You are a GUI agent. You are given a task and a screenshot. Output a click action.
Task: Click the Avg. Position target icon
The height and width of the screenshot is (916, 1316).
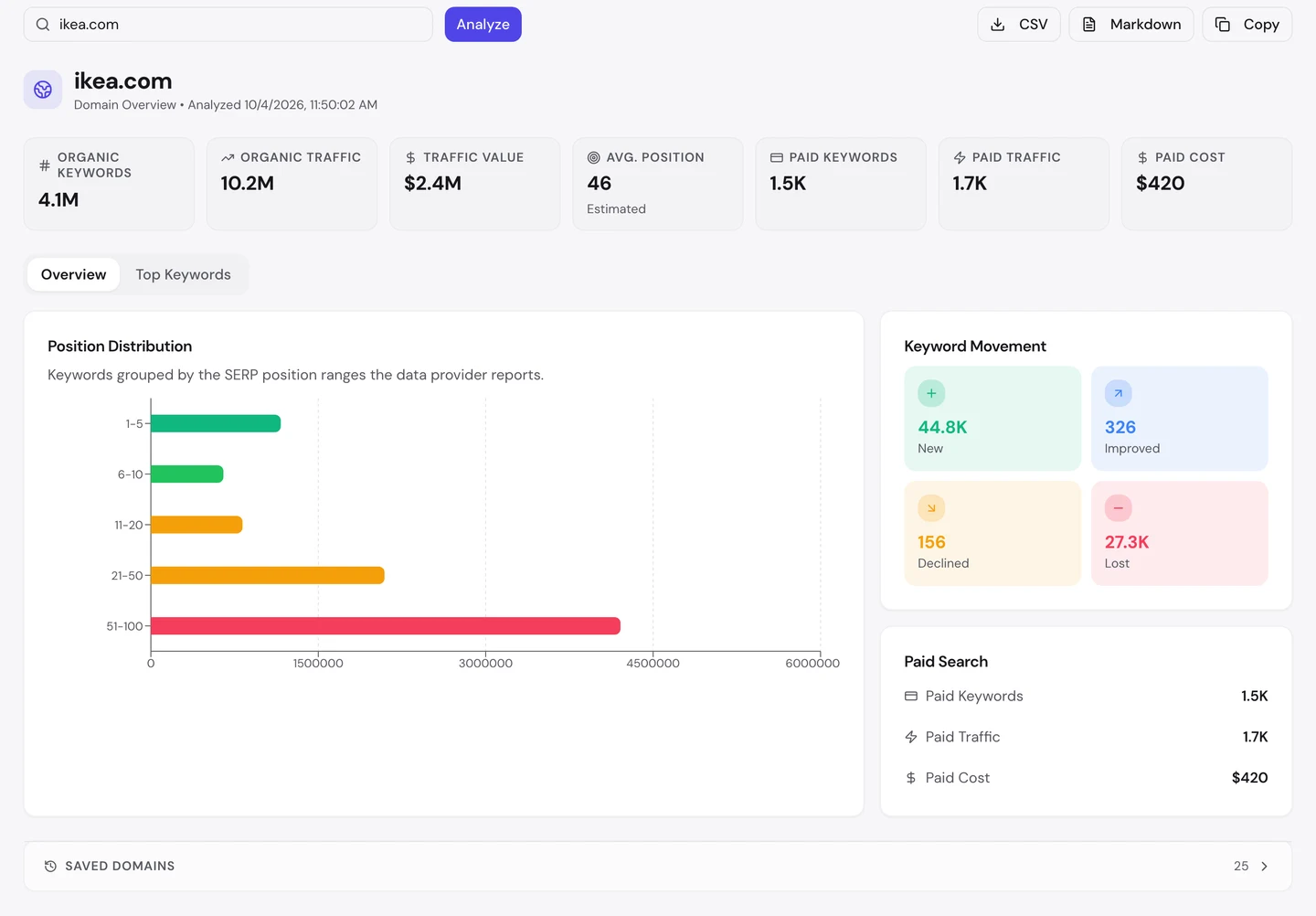(x=594, y=158)
